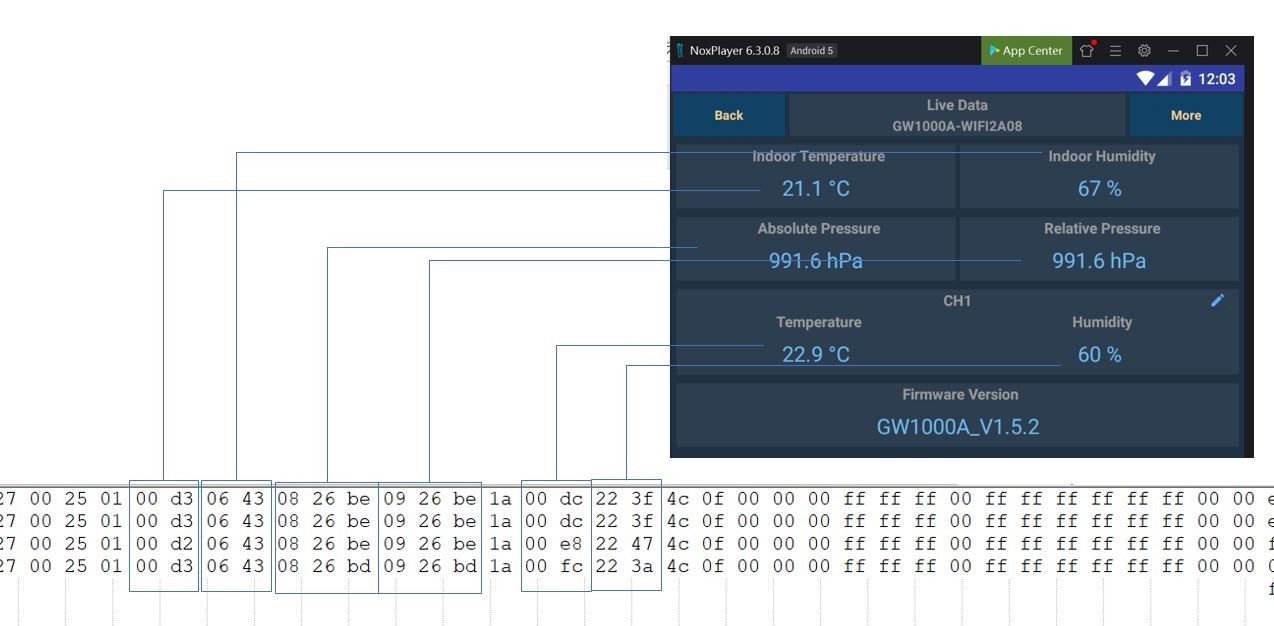Image resolution: width=1274 pixels, height=626 pixels.
Task: Click the NoxPlayer theme shirt icon
Action: coord(1087,51)
